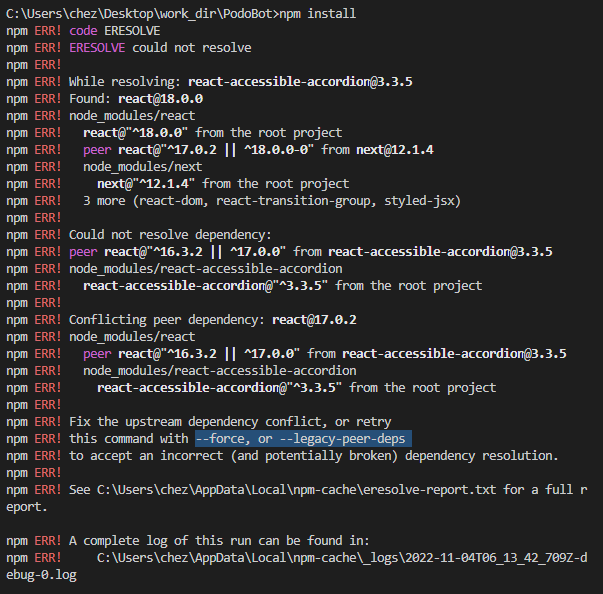This screenshot has width=603, height=594.
Task: Click 'ERESOLVE could not resolve' text
Action: coord(160,48)
